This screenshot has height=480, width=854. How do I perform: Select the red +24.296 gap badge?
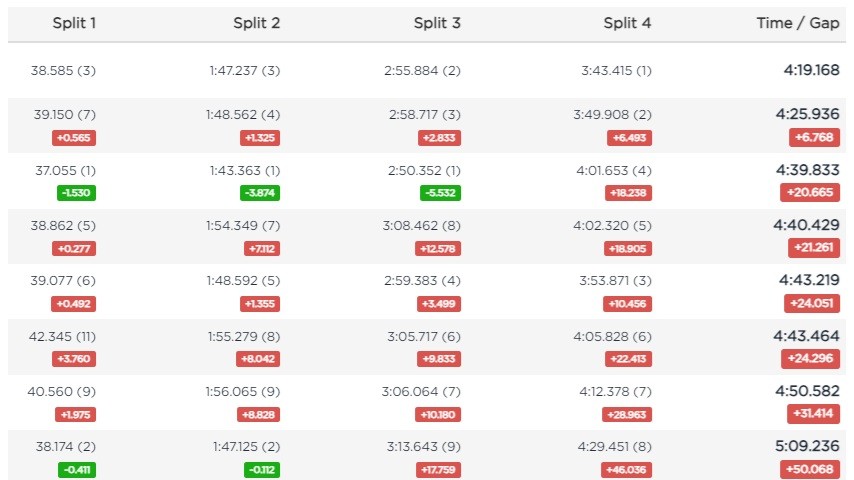click(811, 358)
